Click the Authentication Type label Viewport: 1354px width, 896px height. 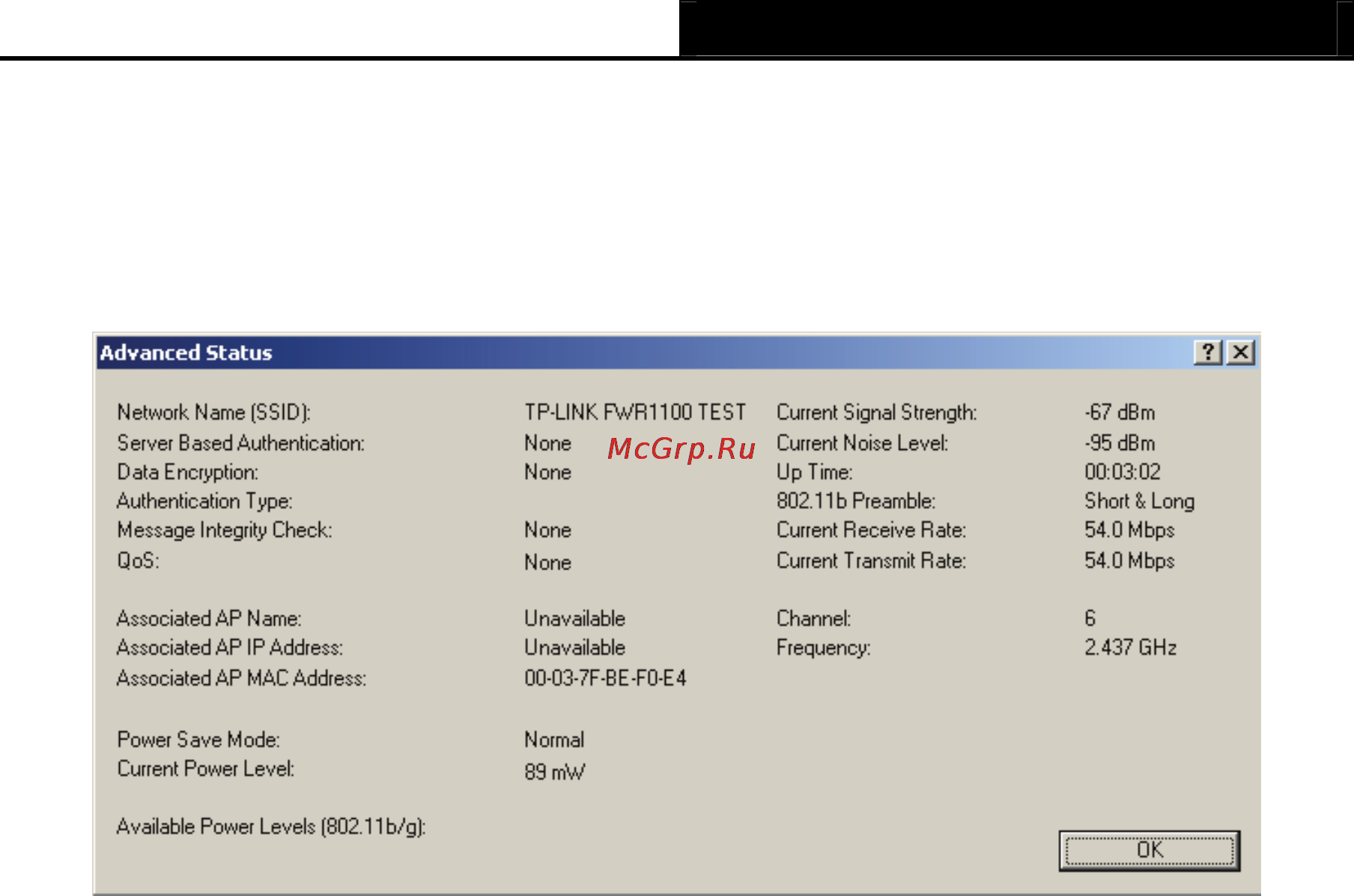coord(204,501)
